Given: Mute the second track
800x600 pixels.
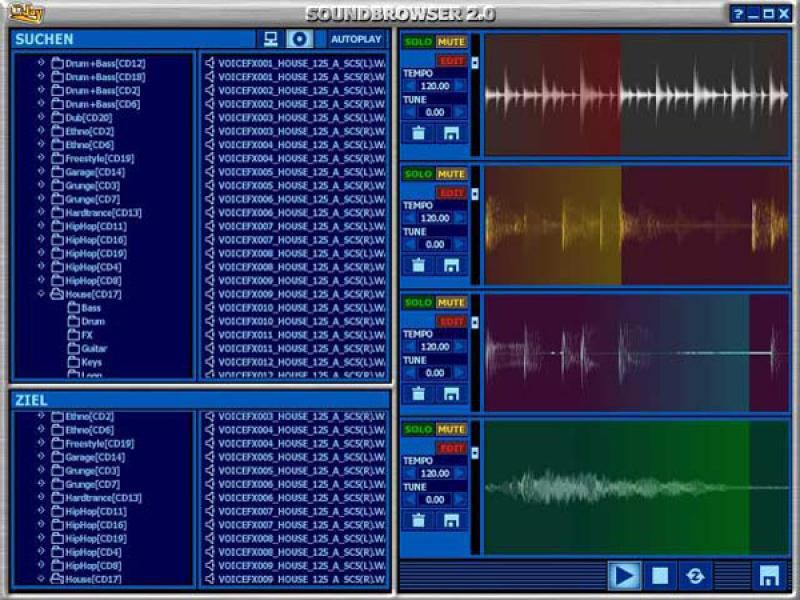Looking at the screenshot, I should pyautogui.click(x=451, y=174).
